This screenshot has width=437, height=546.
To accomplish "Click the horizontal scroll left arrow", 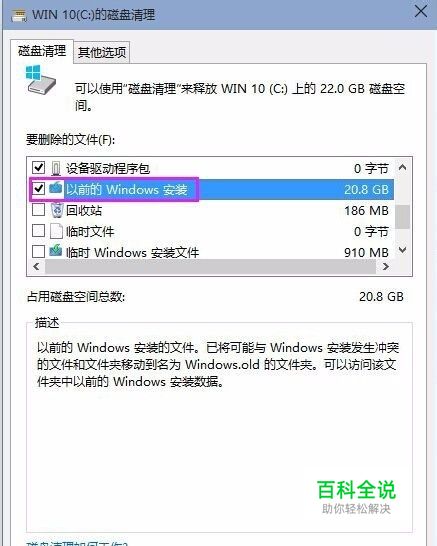I will (x=36, y=267).
